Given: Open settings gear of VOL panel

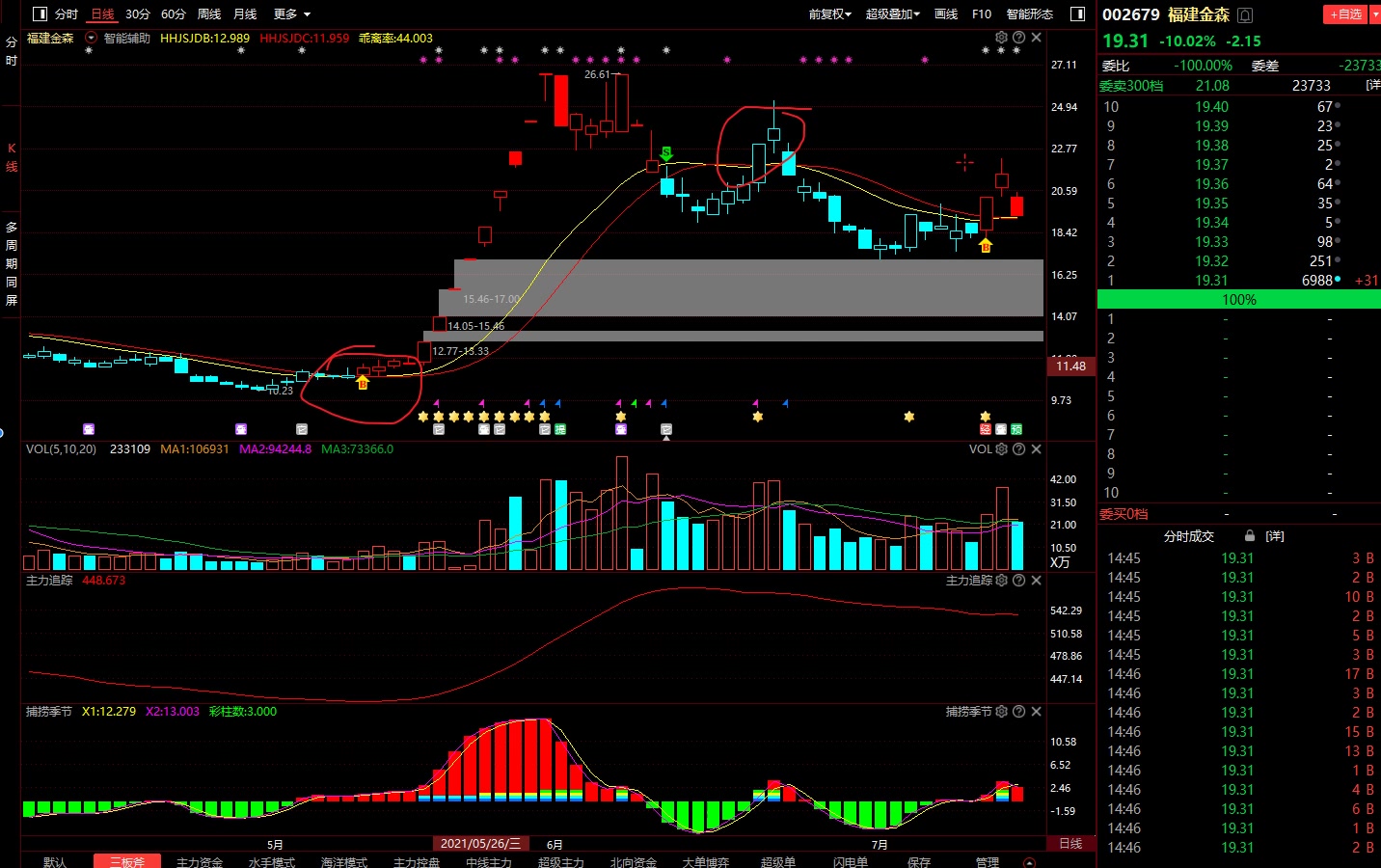Looking at the screenshot, I should click(x=1001, y=449).
